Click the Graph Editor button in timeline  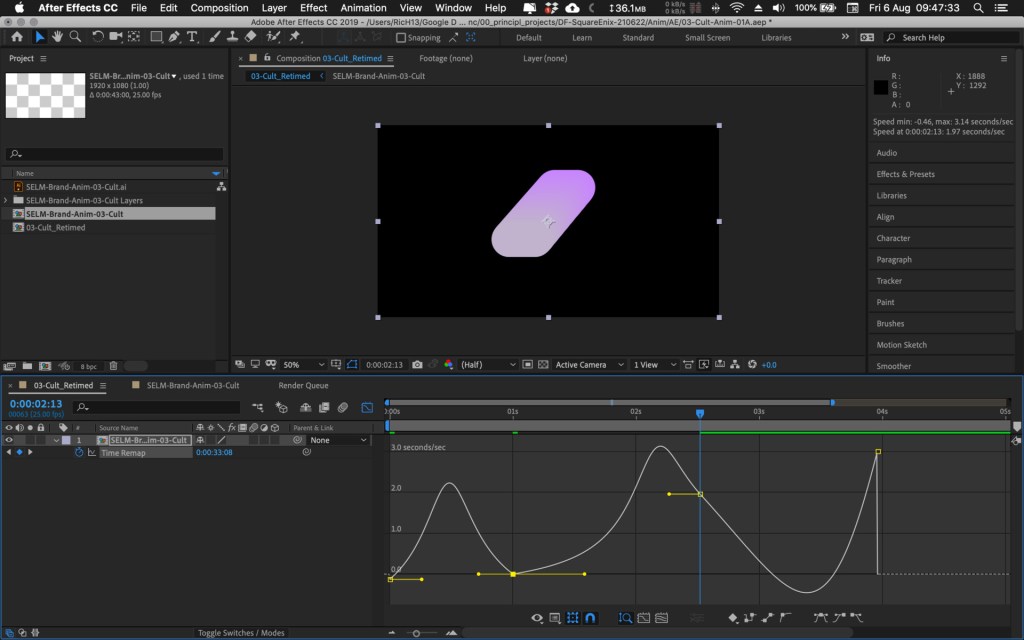point(367,407)
